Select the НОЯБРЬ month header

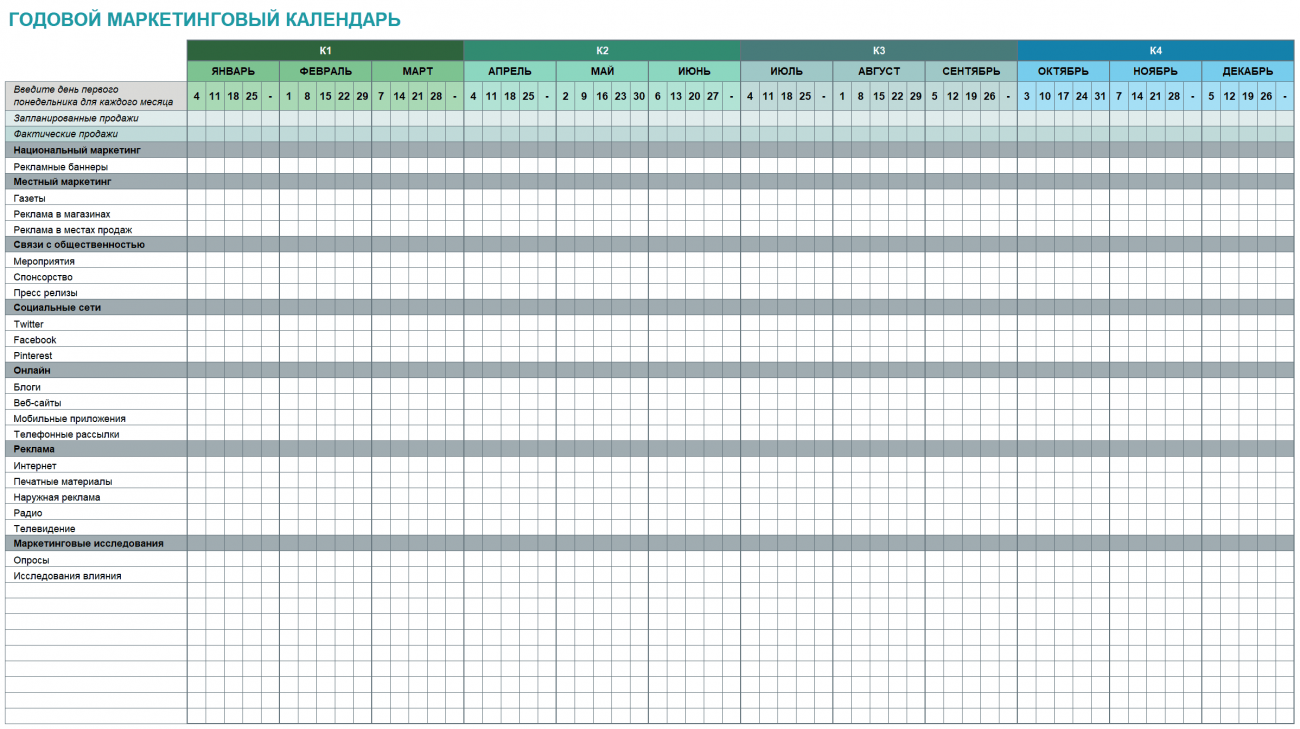[x=1155, y=71]
